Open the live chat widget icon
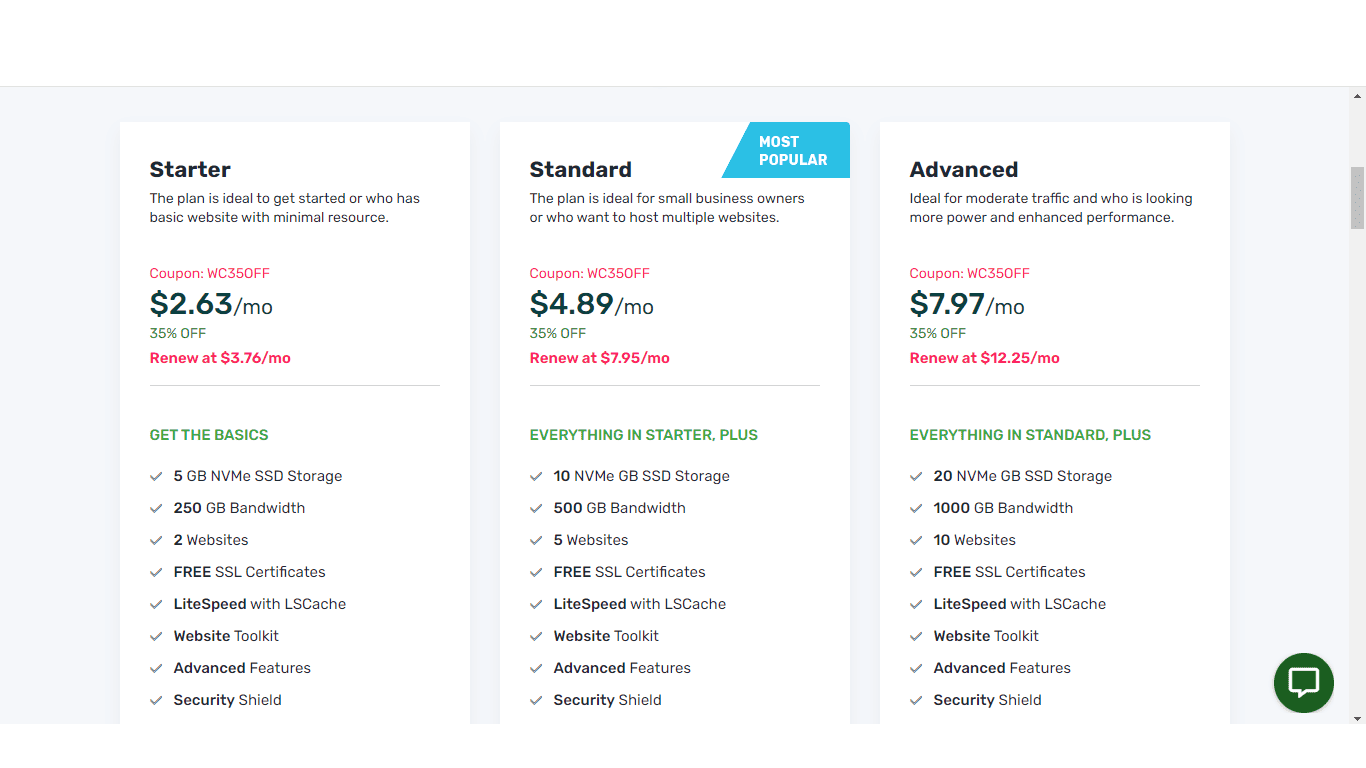 [1303, 683]
